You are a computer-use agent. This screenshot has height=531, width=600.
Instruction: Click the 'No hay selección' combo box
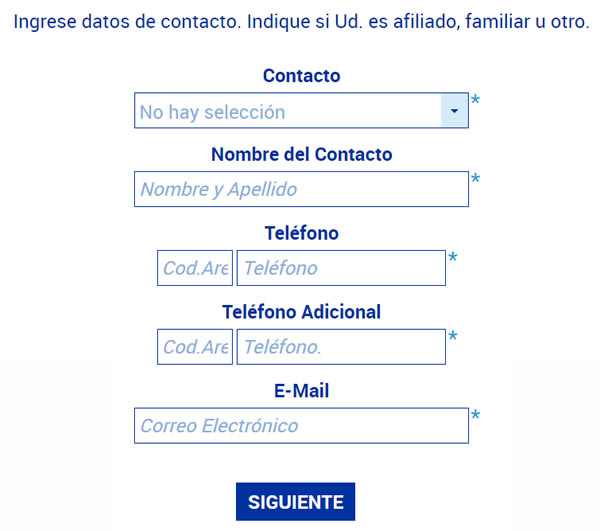pyautogui.click(x=301, y=111)
